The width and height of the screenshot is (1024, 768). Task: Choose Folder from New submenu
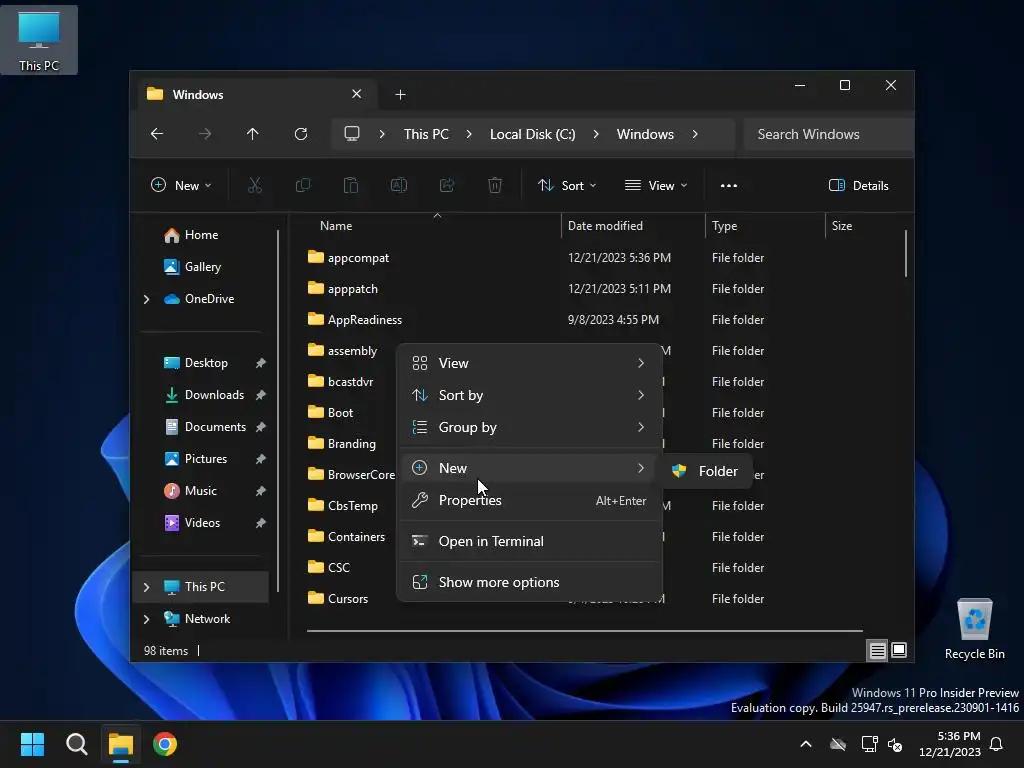706,471
